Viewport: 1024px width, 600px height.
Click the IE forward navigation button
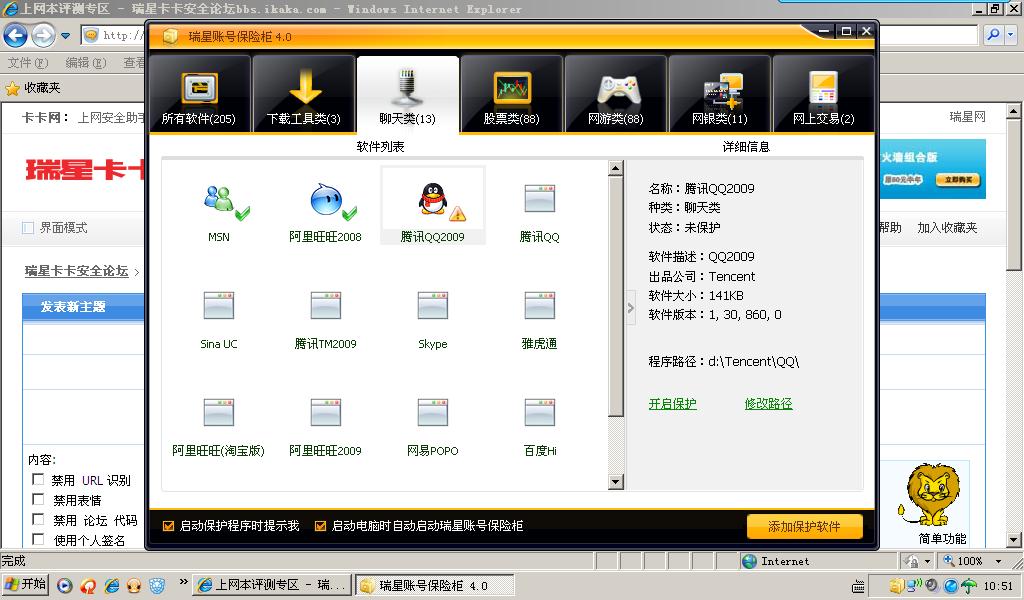[x=43, y=35]
